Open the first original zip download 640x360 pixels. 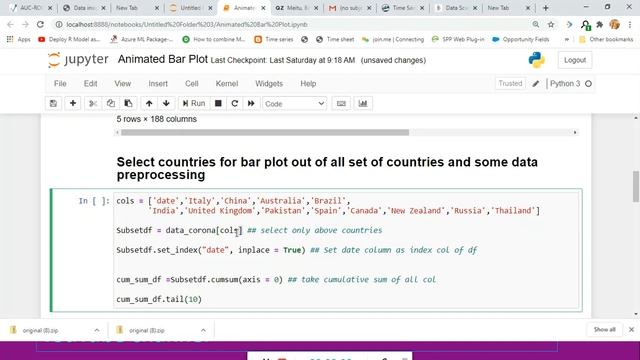point(40,330)
